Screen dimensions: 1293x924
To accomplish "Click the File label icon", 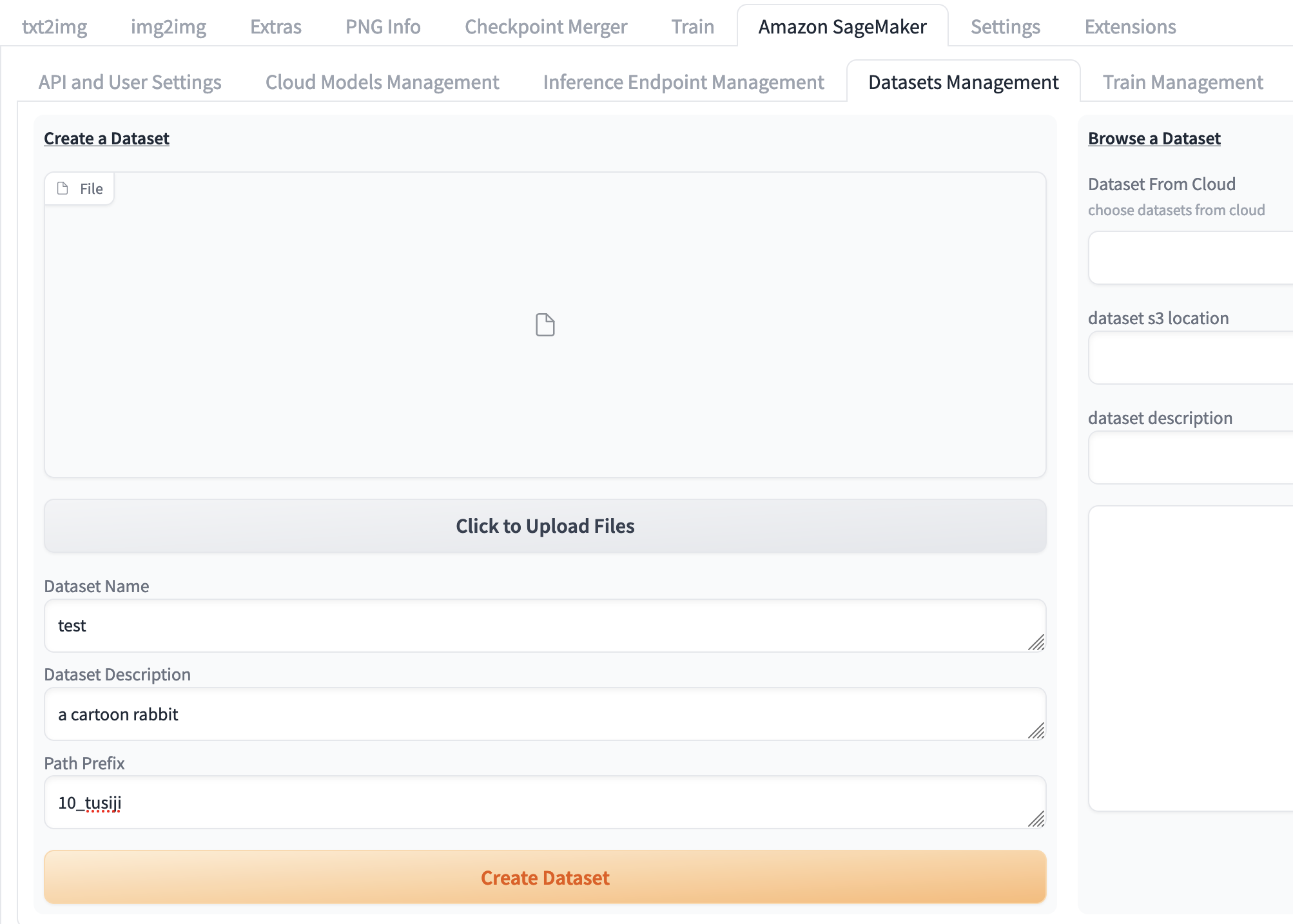I will point(63,188).
